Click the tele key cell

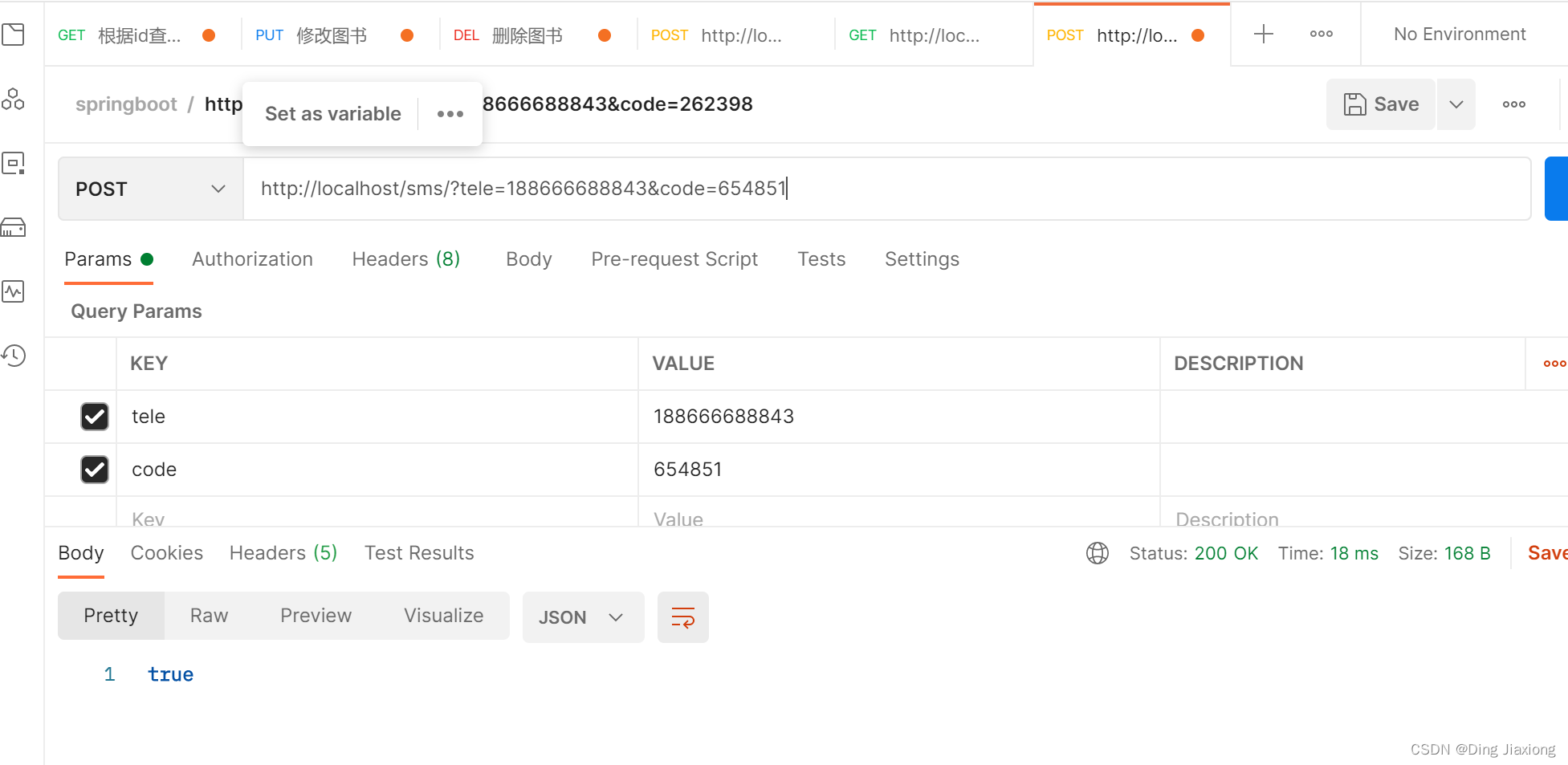pos(377,417)
